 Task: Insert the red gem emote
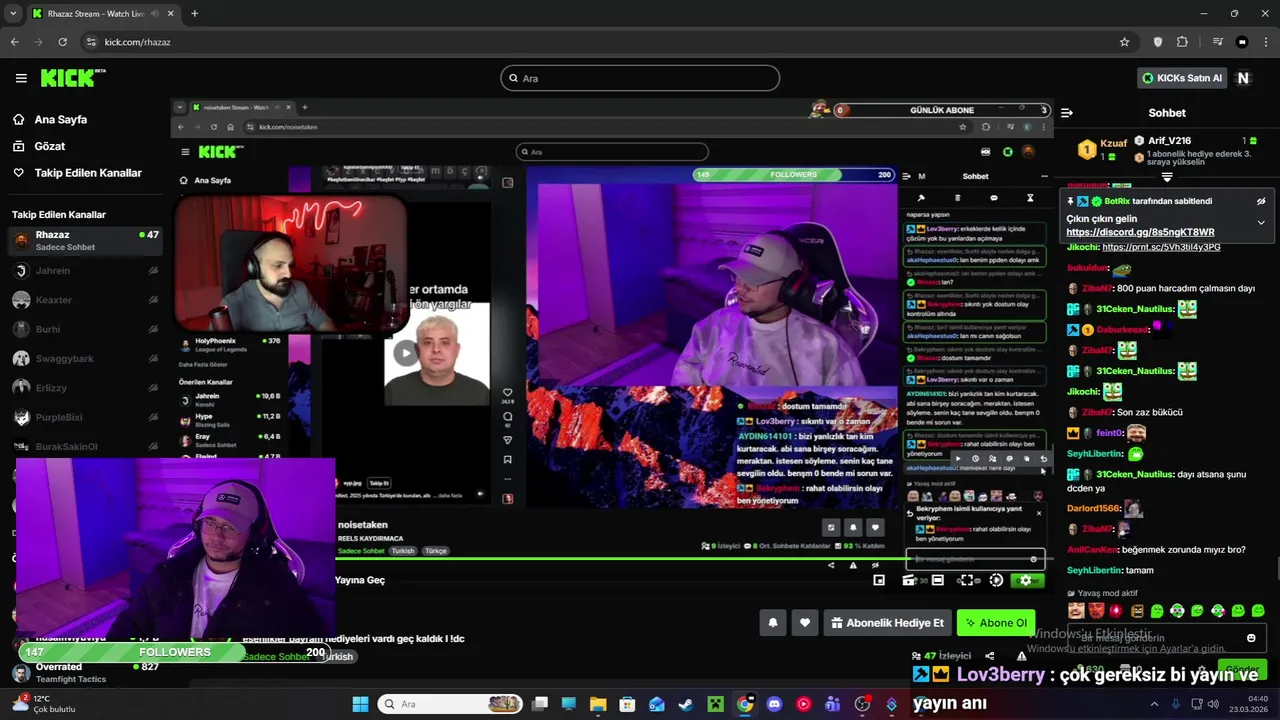click(x=1116, y=610)
